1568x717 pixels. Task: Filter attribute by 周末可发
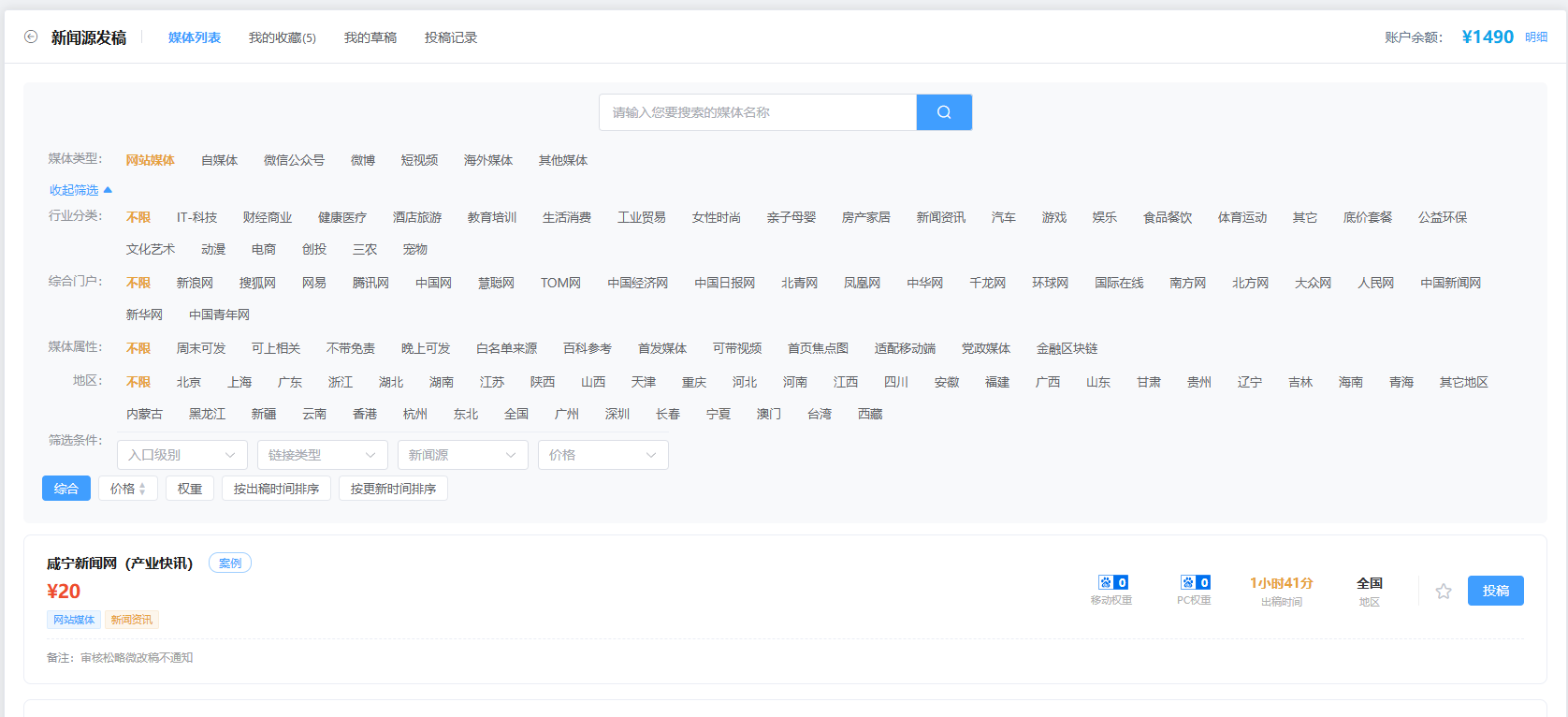coord(201,348)
